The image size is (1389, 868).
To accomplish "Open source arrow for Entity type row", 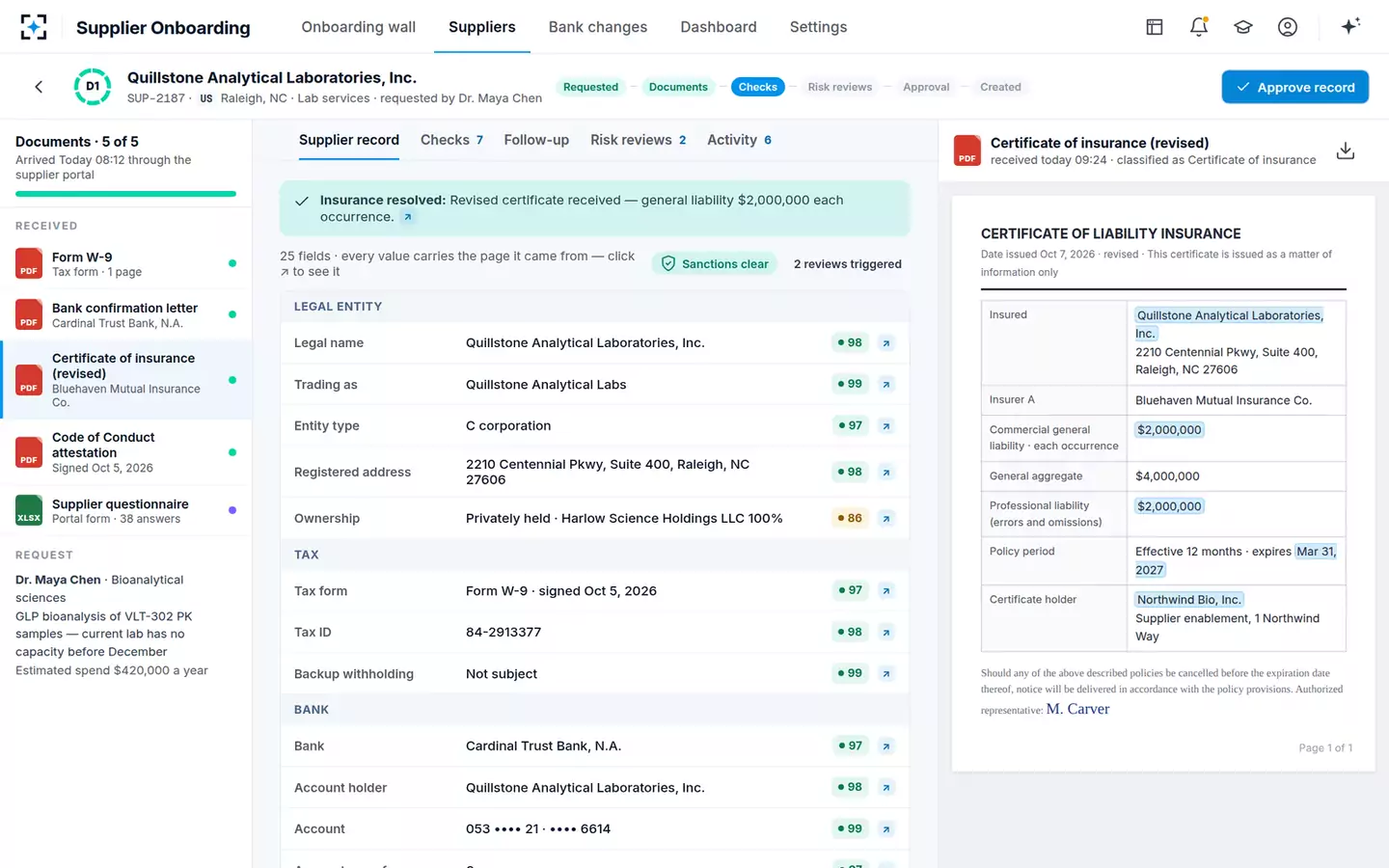I will pos(886,426).
